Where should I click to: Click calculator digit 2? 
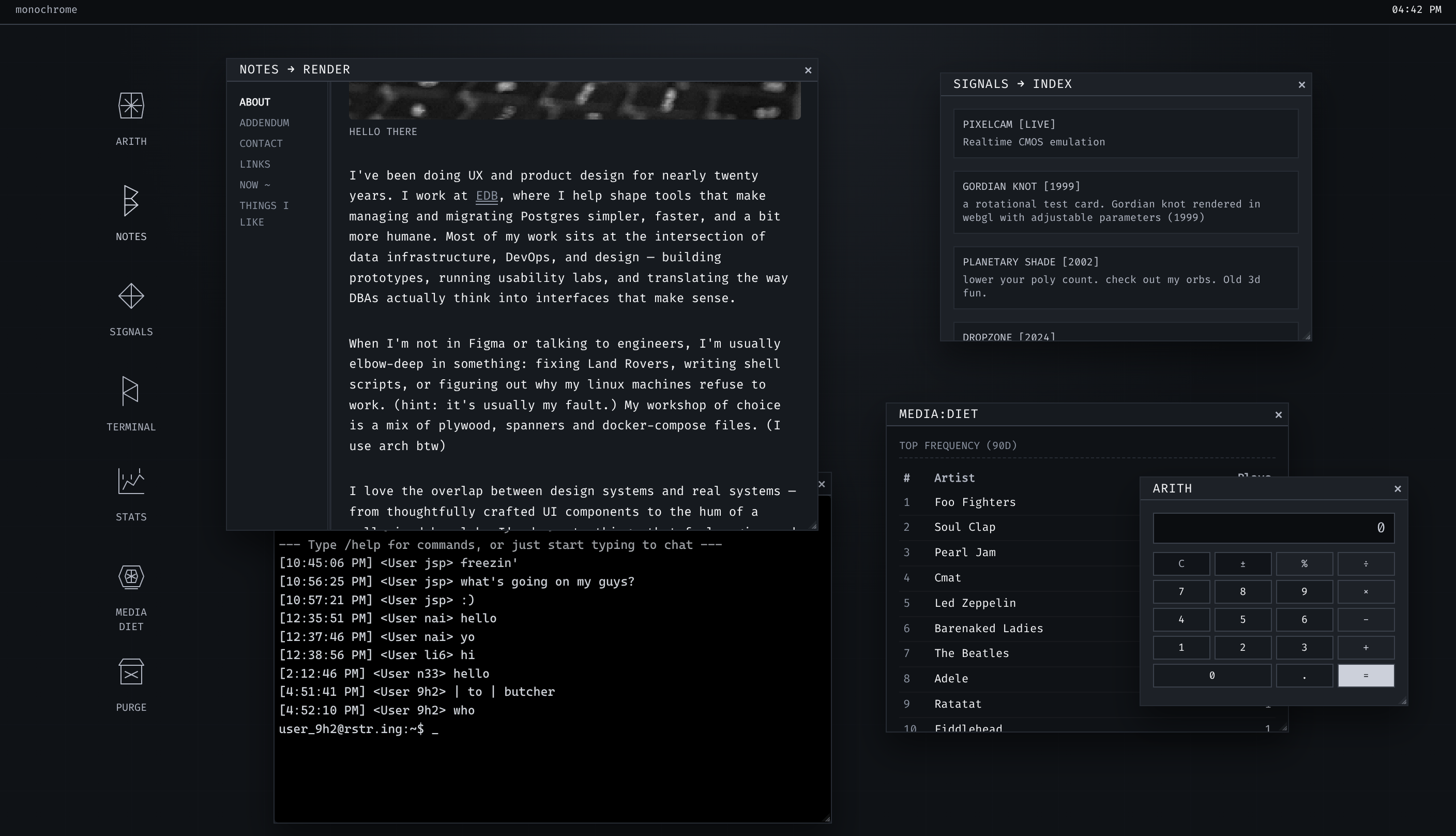tap(1242, 648)
